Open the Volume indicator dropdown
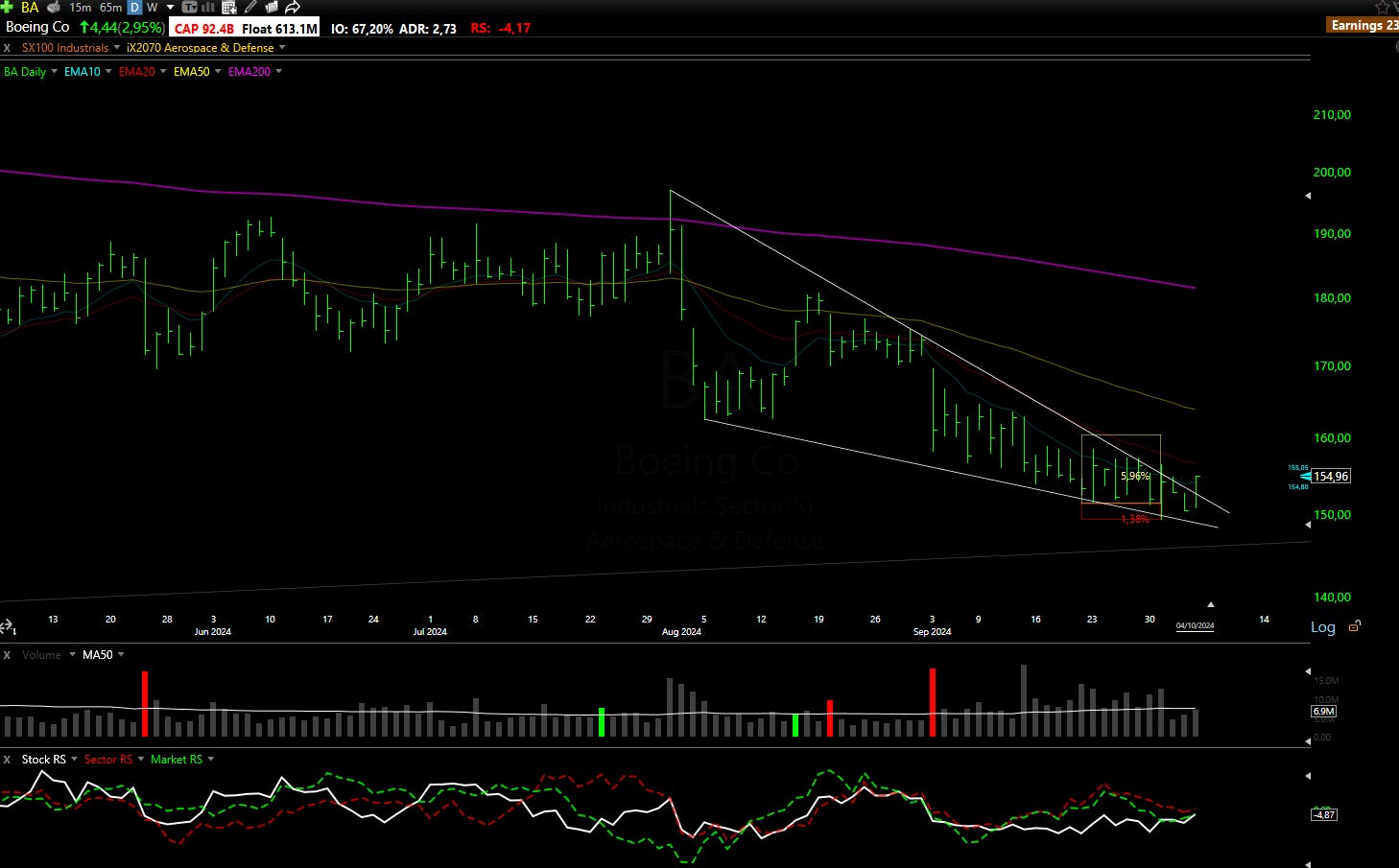This screenshot has width=1399, height=868. (72, 655)
